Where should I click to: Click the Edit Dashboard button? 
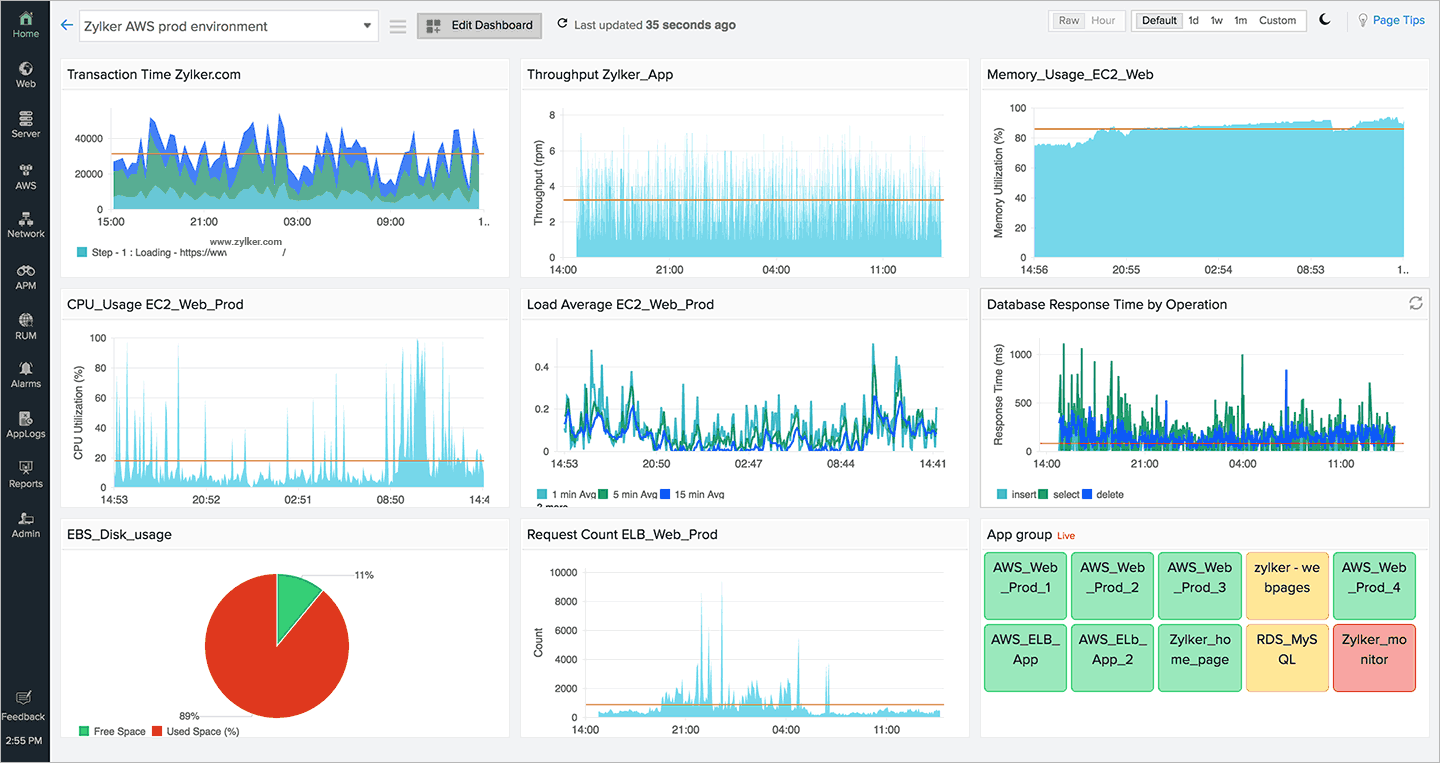[479, 25]
